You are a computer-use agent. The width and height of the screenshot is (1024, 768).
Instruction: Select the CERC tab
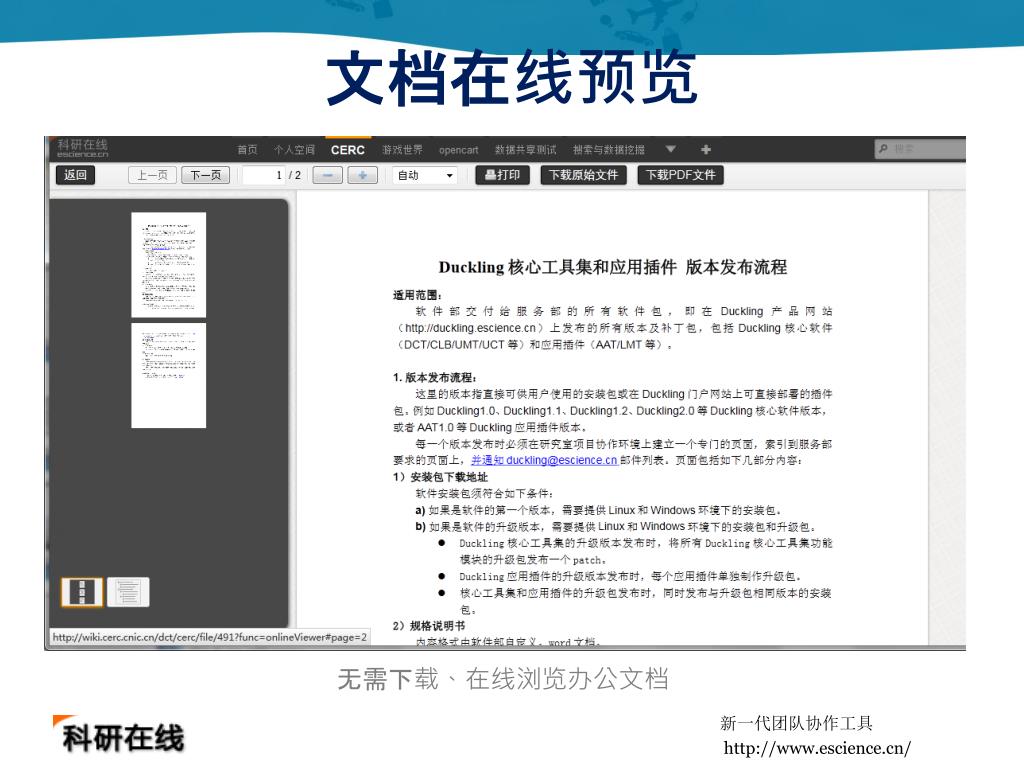coord(347,150)
